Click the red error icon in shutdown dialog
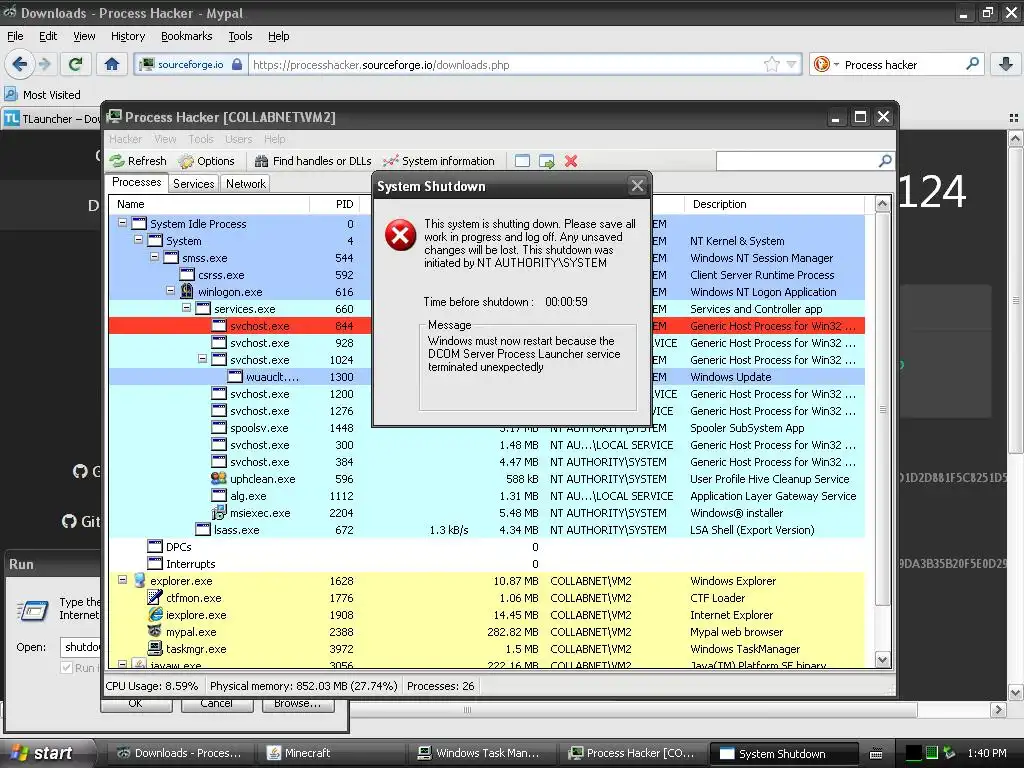This screenshot has width=1024, height=768. click(x=400, y=235)
